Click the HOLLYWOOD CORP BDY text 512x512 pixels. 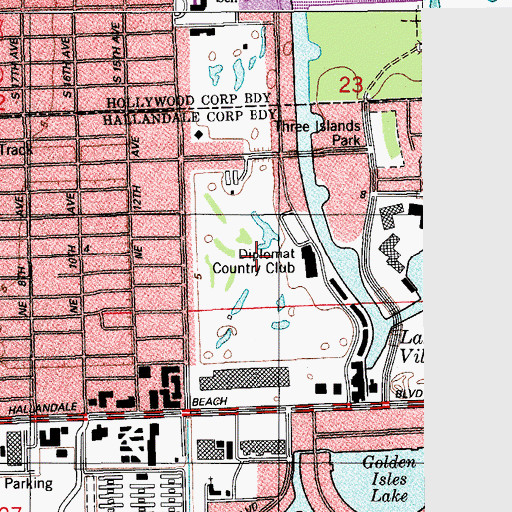click(x=189, y=100)
